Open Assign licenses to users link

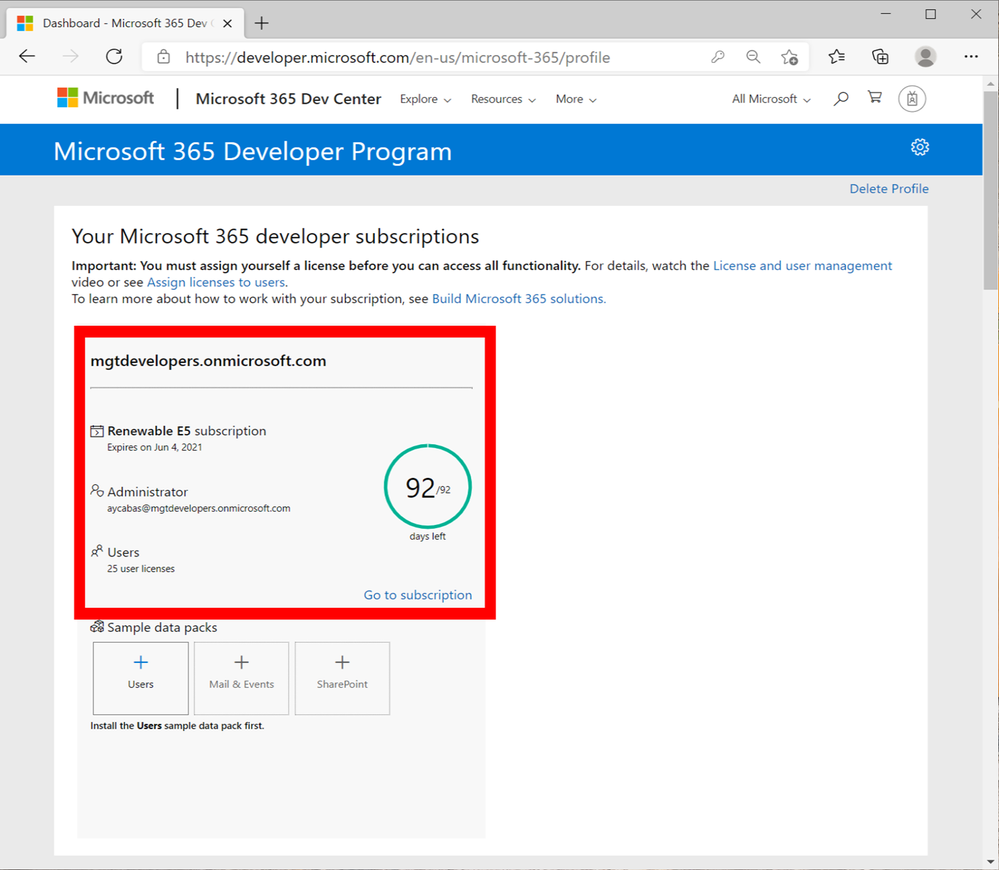click(216, 282)
